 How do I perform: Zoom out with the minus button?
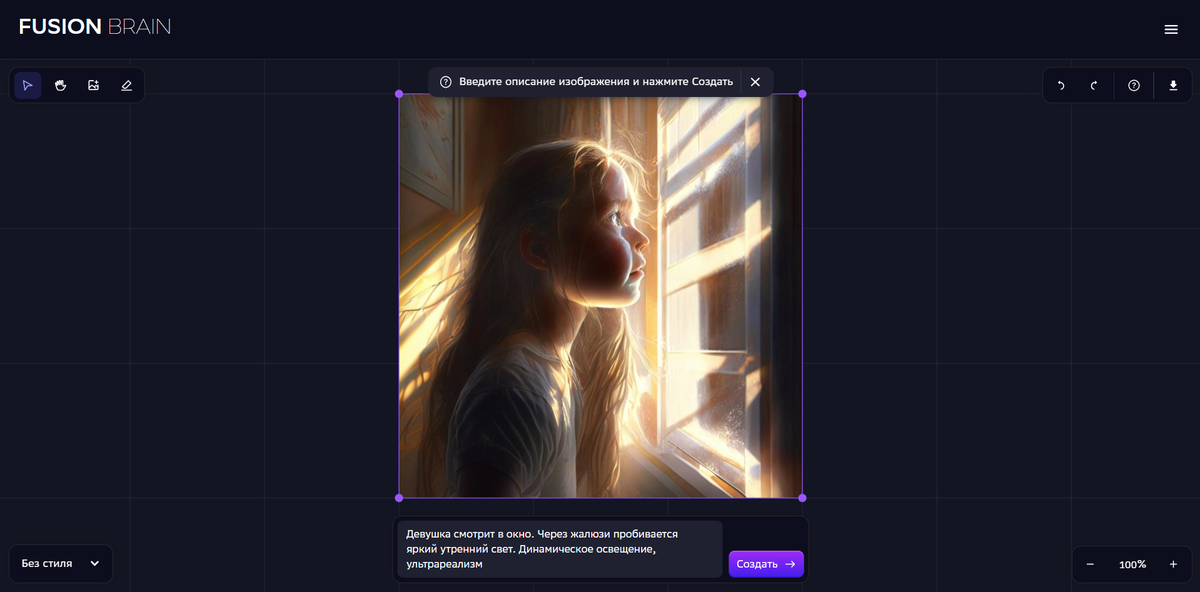point(1090,564)
